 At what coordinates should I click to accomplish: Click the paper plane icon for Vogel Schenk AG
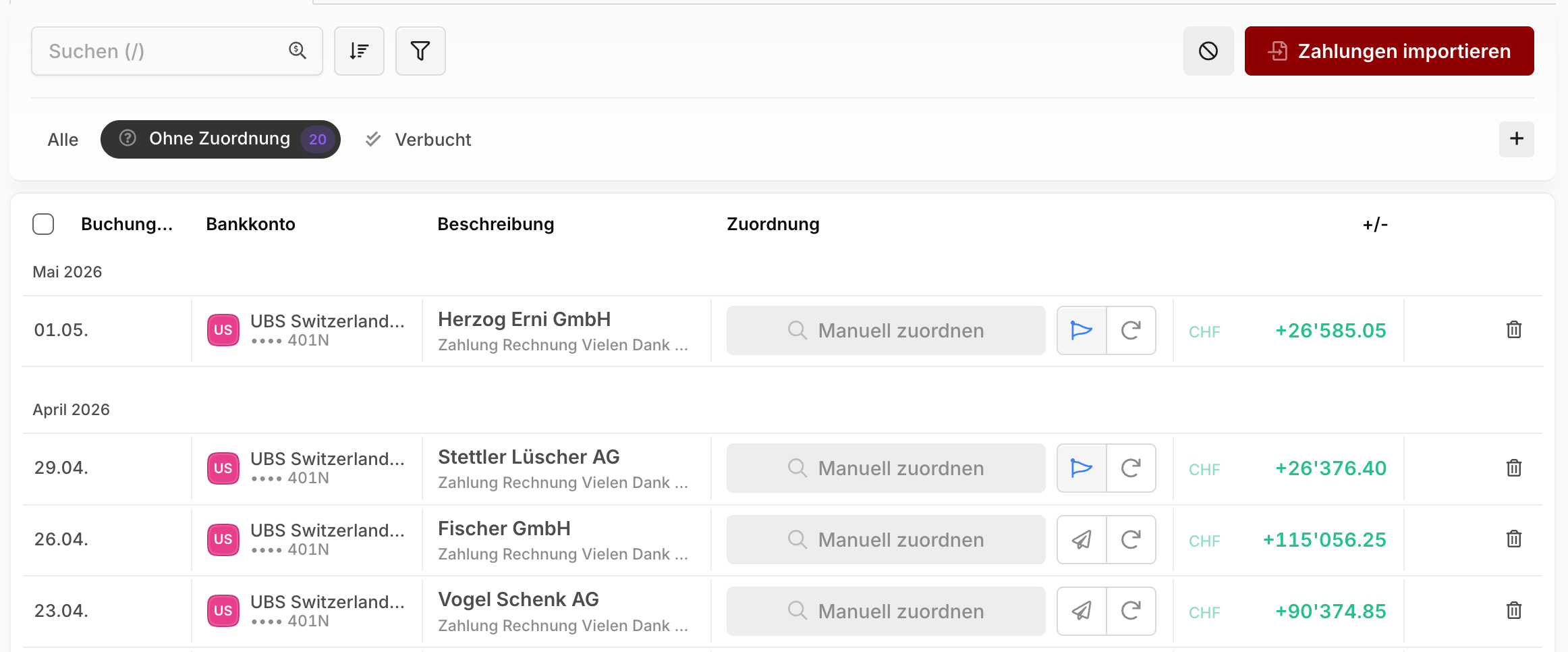pyautogui.click(x=1082, y=612)
